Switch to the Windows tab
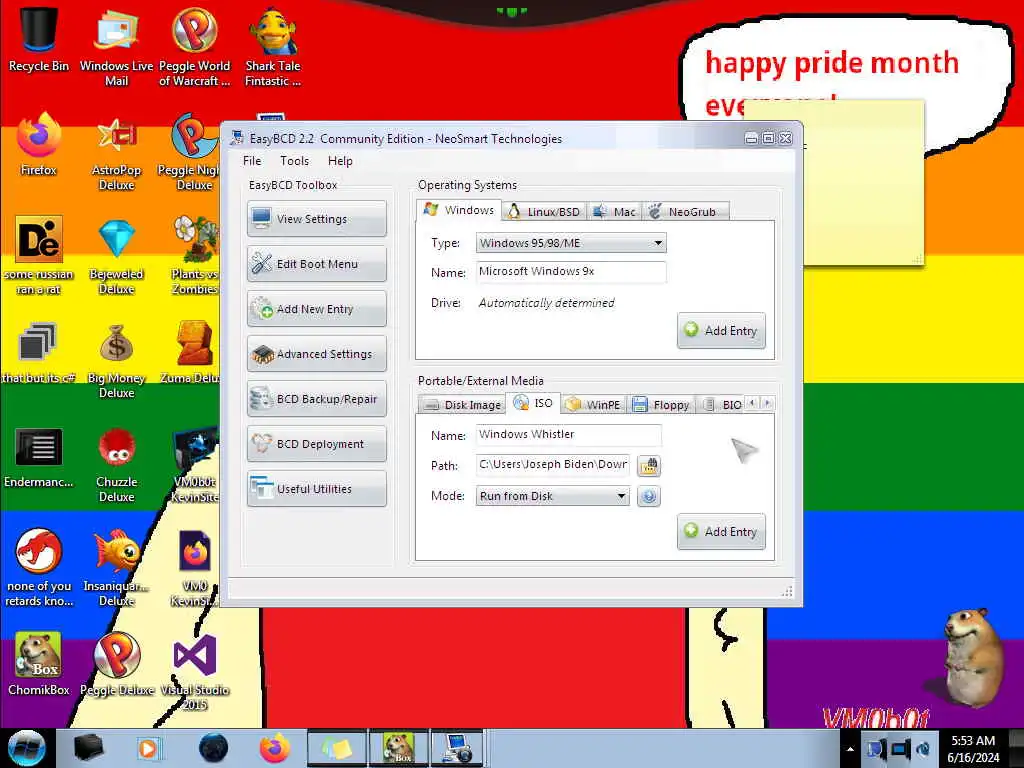Image resolution: width=1024 pixels, height=768 pixels. (x=459, y=210)
